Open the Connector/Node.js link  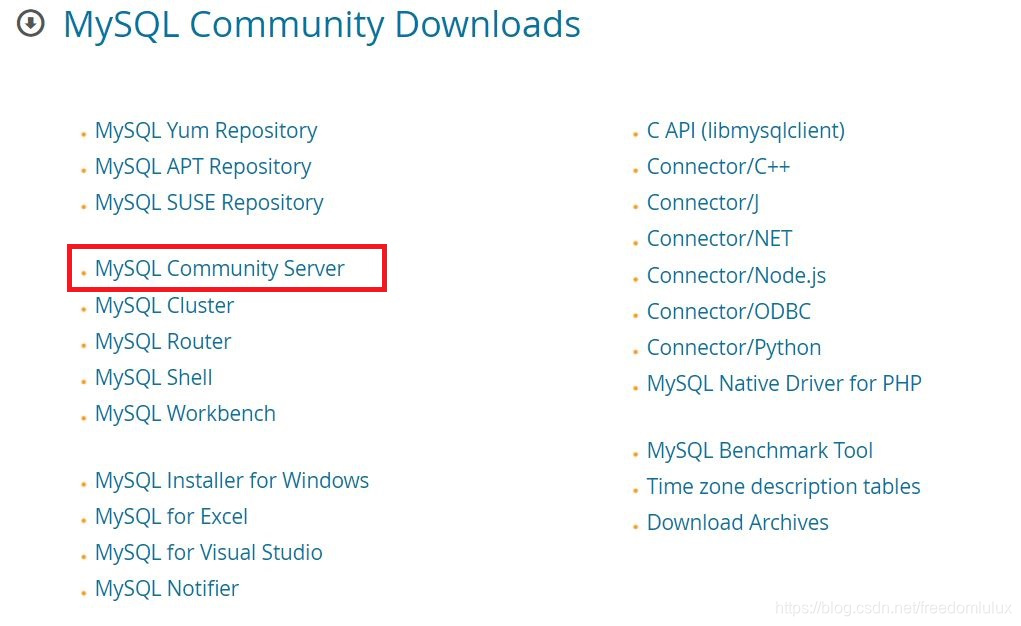pyautogui.click(x=736, y=276)
